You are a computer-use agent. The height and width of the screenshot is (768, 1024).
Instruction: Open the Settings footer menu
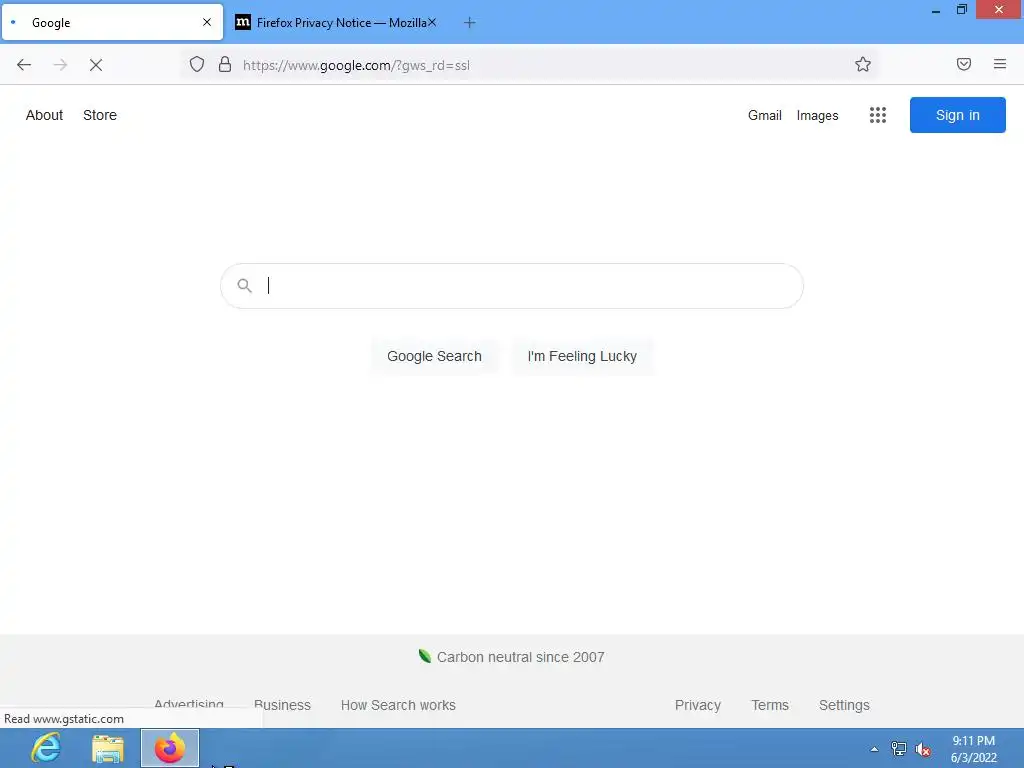[844, 705]
